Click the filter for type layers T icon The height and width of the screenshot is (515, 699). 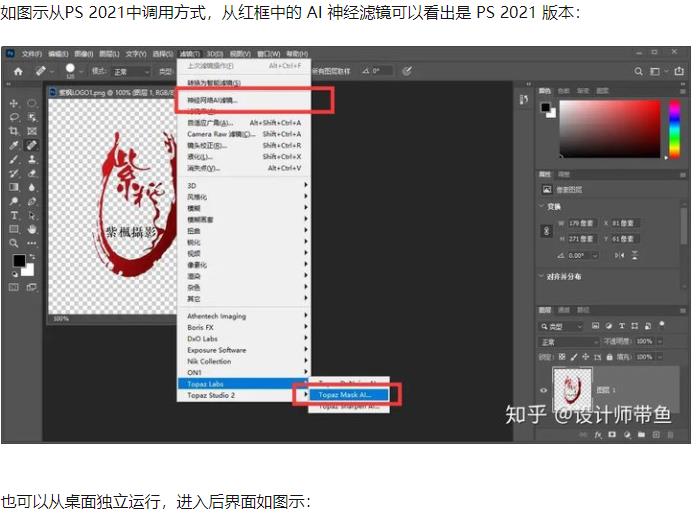tap(622, 326)
